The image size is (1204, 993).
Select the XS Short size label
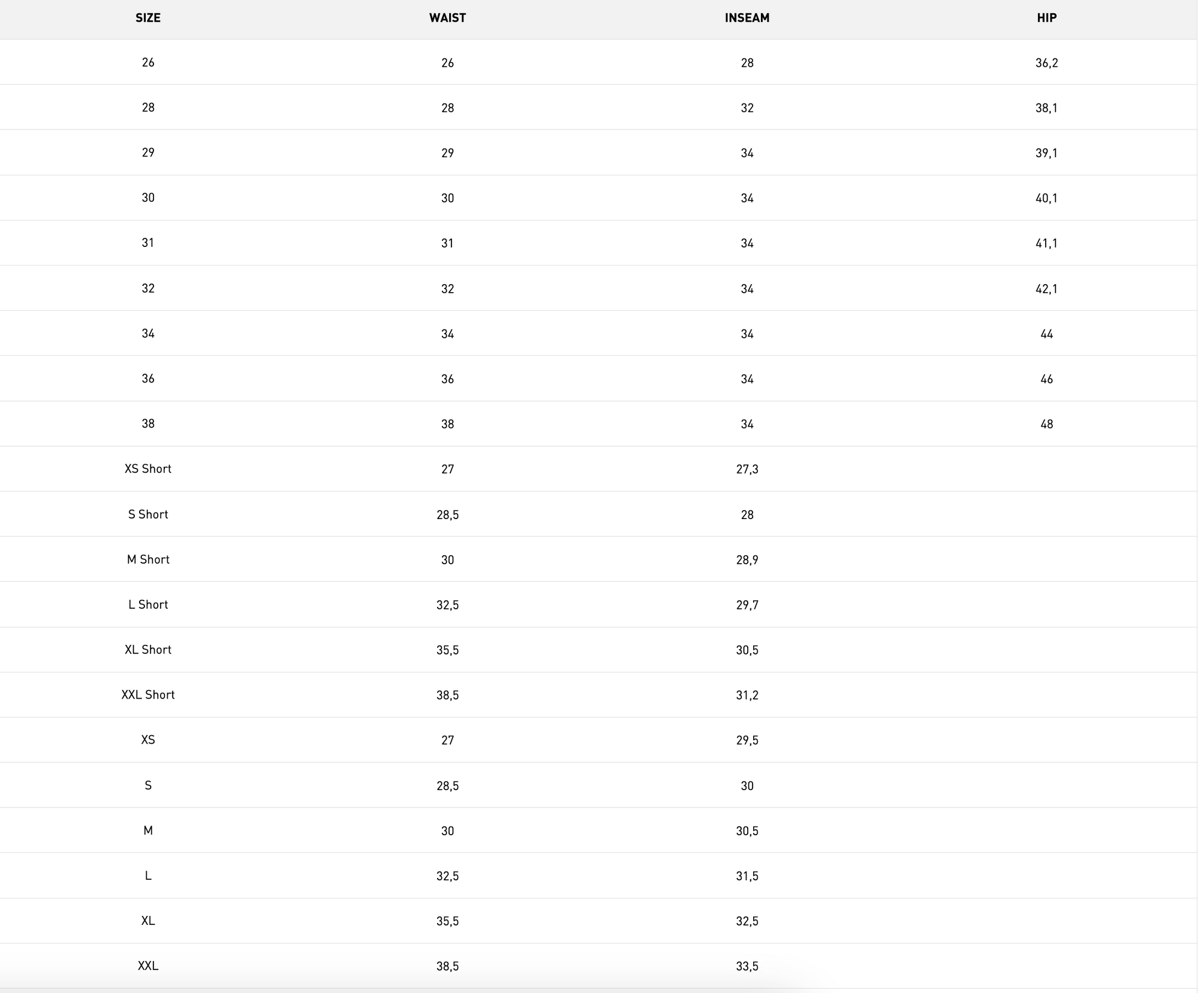click(x=148, y=469)
